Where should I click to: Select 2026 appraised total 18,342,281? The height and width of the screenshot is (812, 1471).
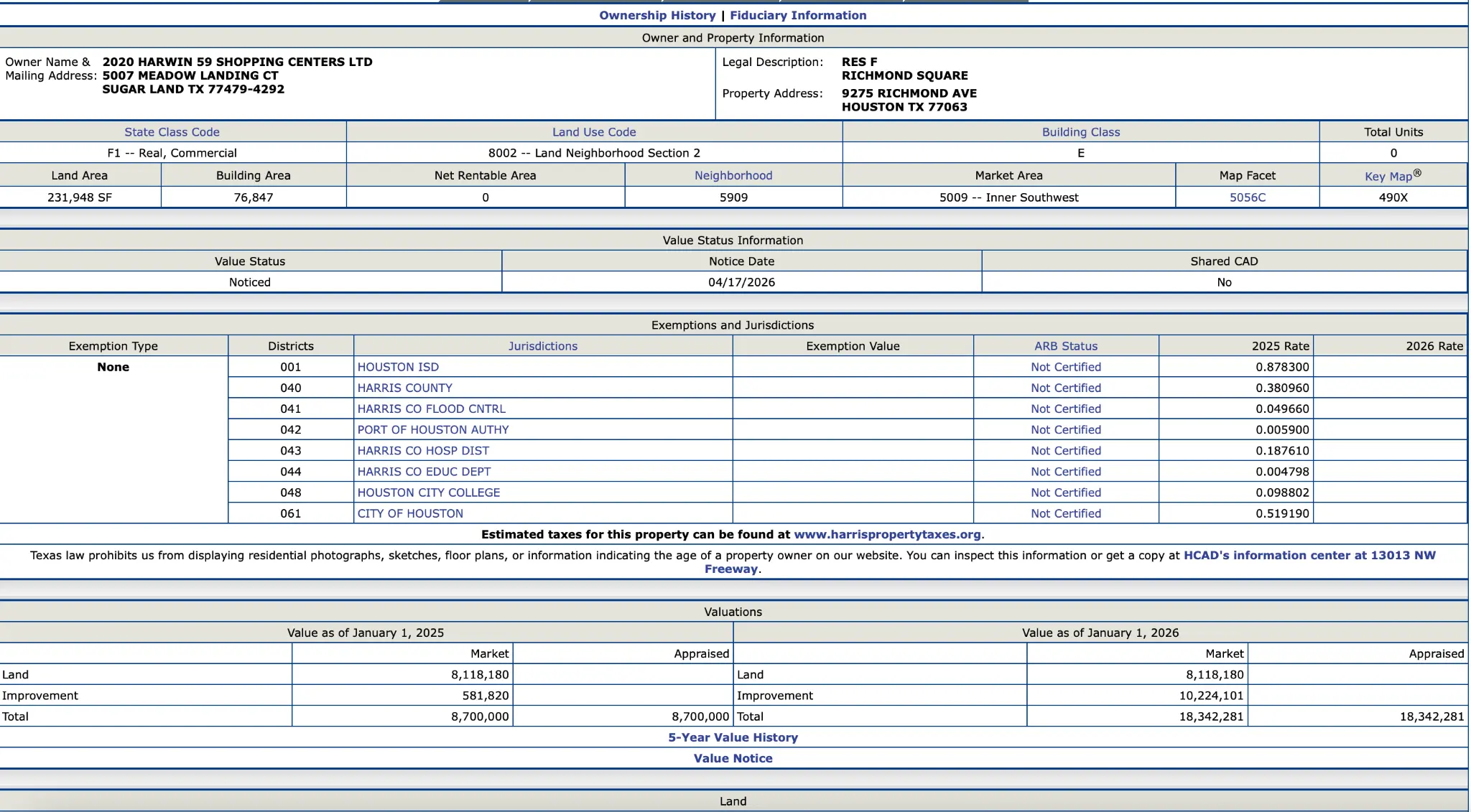click(x=1431, y=717)
